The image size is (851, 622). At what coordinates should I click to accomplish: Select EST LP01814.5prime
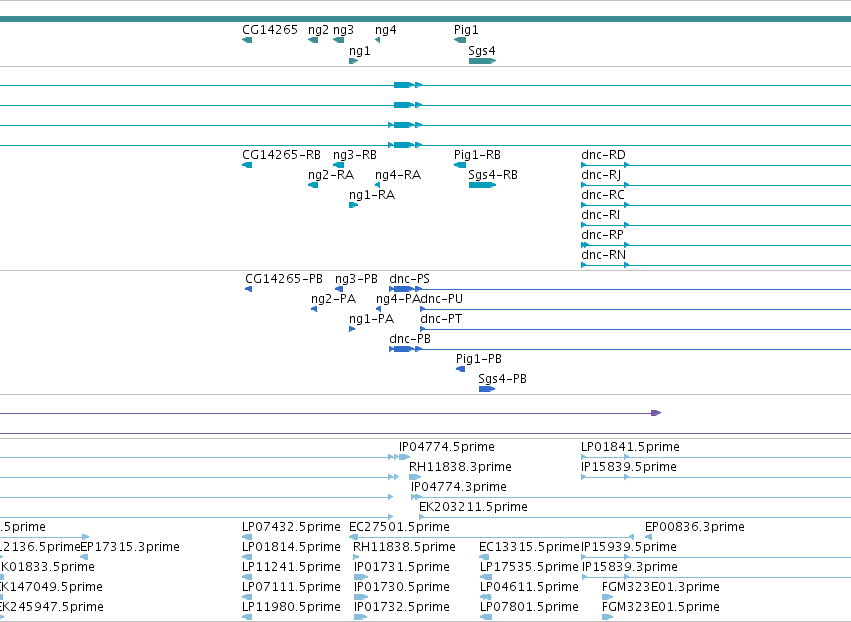[291, 548]
